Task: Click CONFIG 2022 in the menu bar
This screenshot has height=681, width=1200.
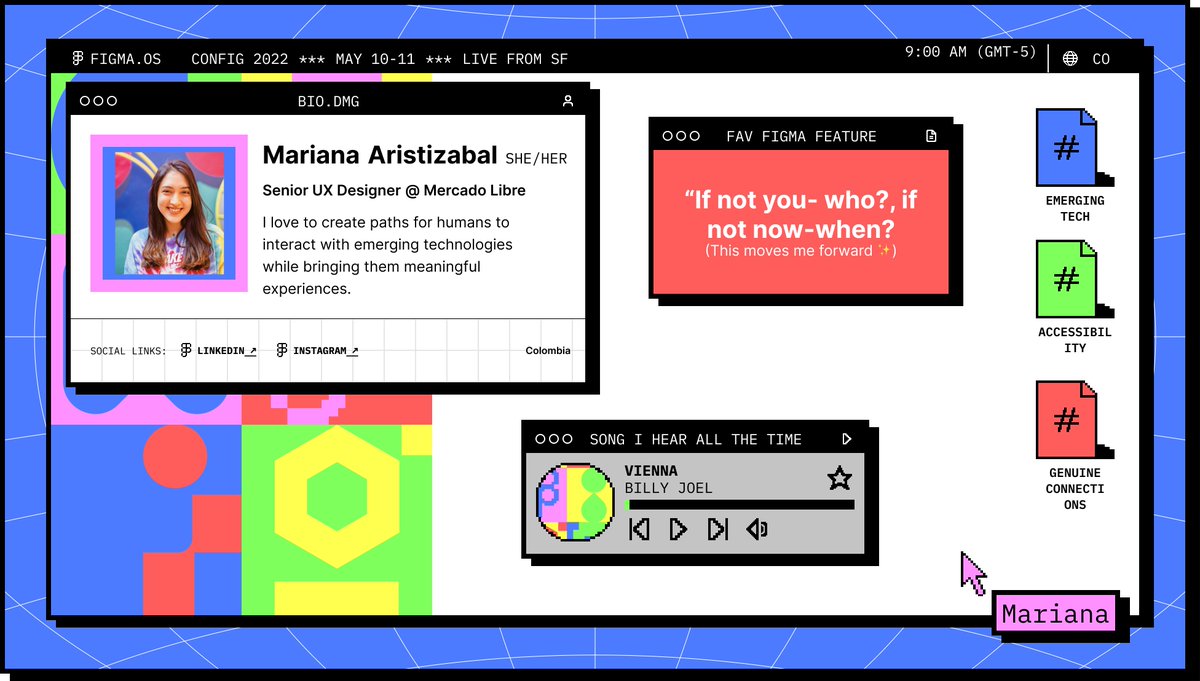Action: click(238, 59)
